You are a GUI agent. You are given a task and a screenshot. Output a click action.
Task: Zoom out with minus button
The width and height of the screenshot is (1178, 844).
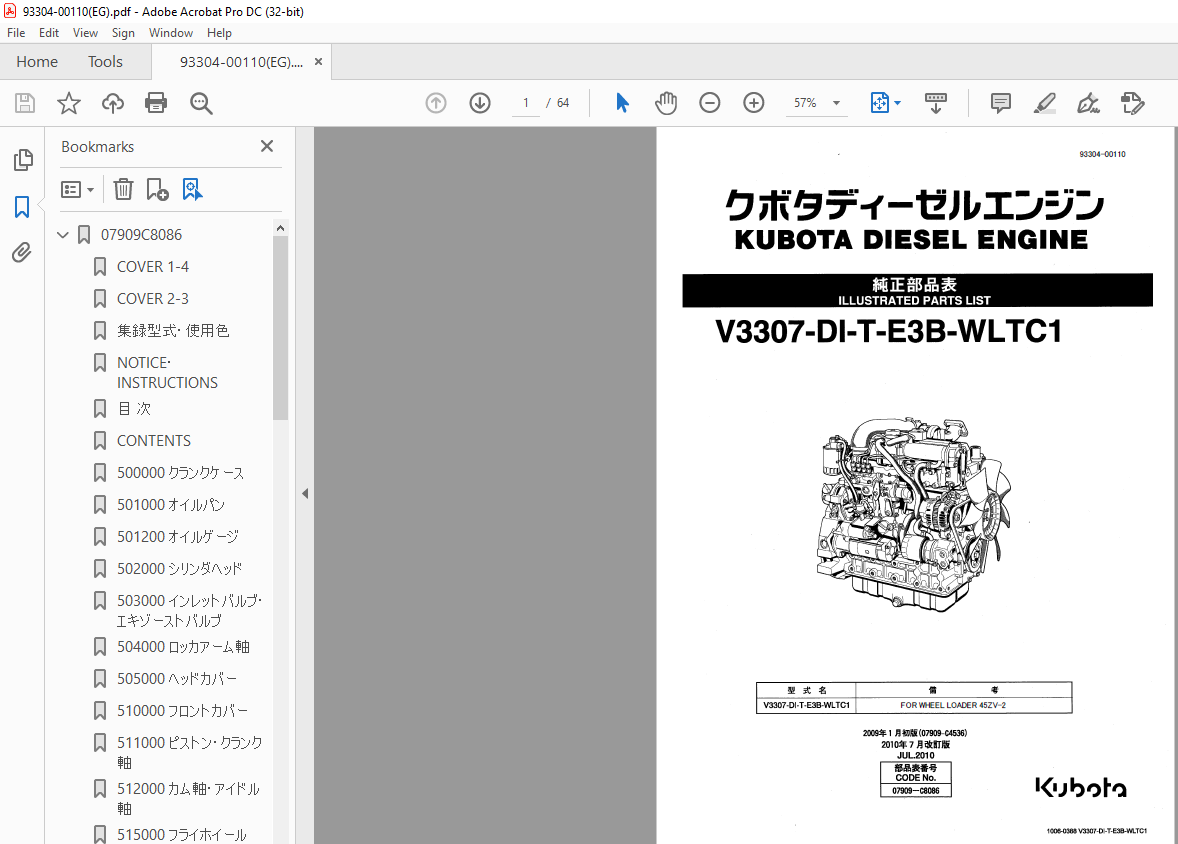tap(709, 103)
